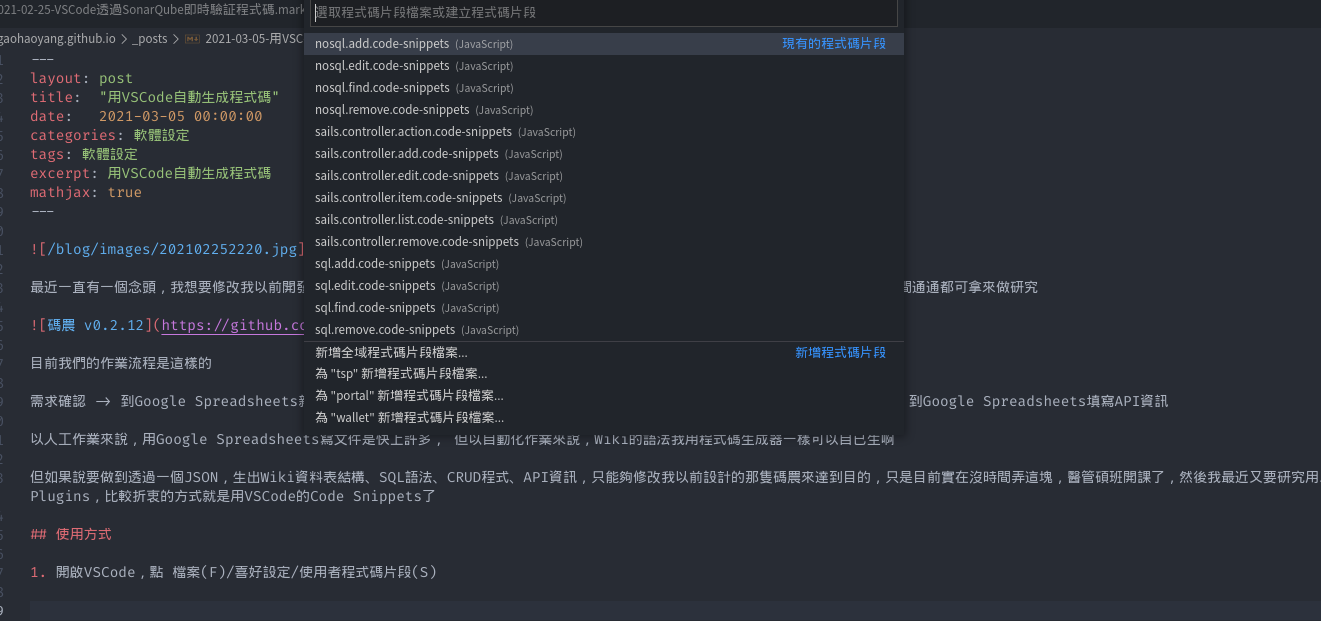Click the markdown file icon in the breadcrumb
This screenshot has height=621, width=1321.
(x=193, y=39)
